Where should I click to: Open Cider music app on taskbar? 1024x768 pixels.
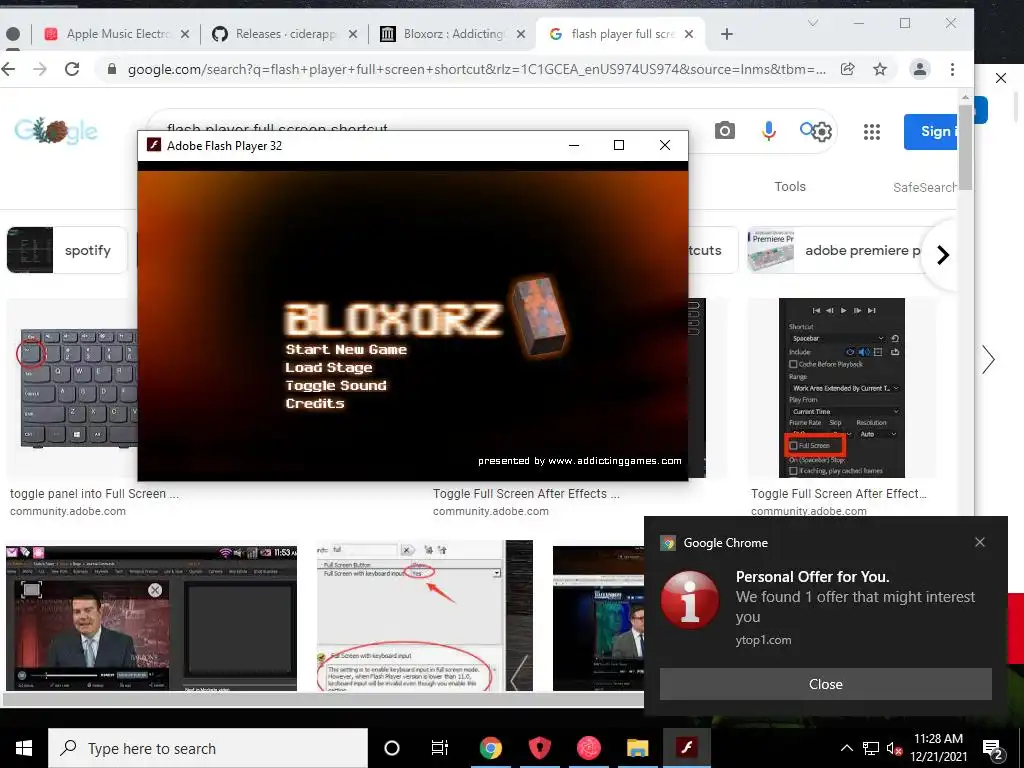(588, 748)
